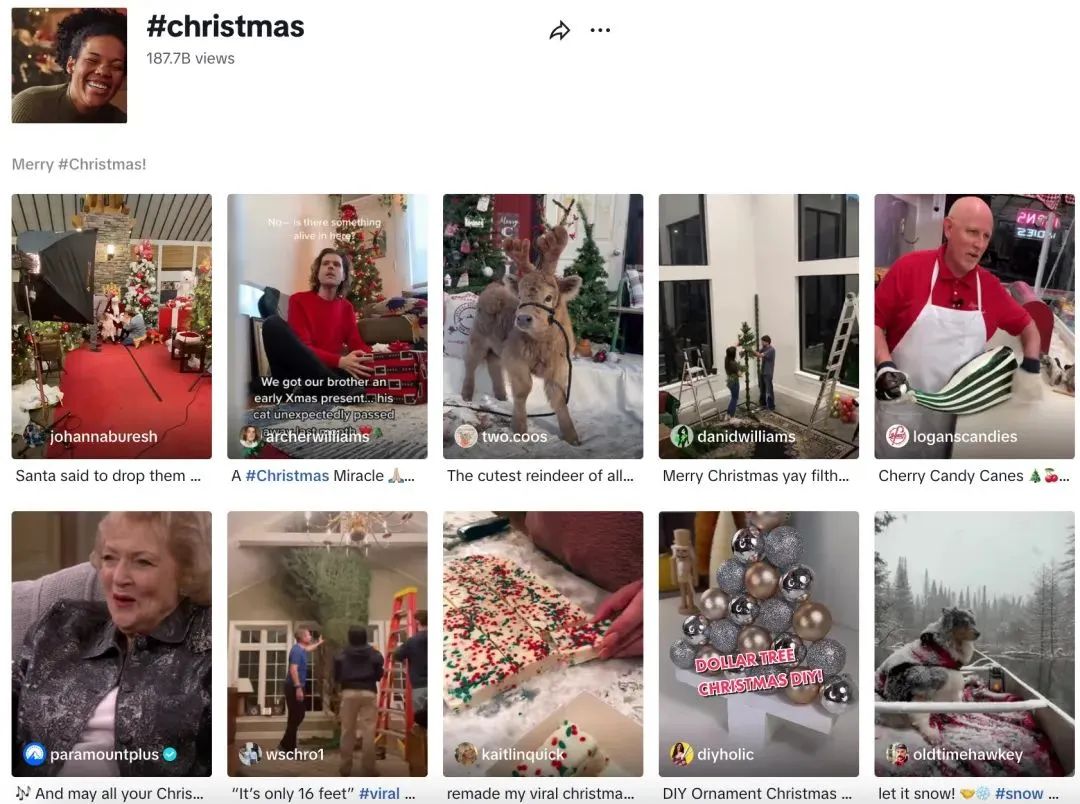The width and height of the screenshot is (1080, 804).
Task: Open the Santa photo shoot video
Action: tap(111, 310)
